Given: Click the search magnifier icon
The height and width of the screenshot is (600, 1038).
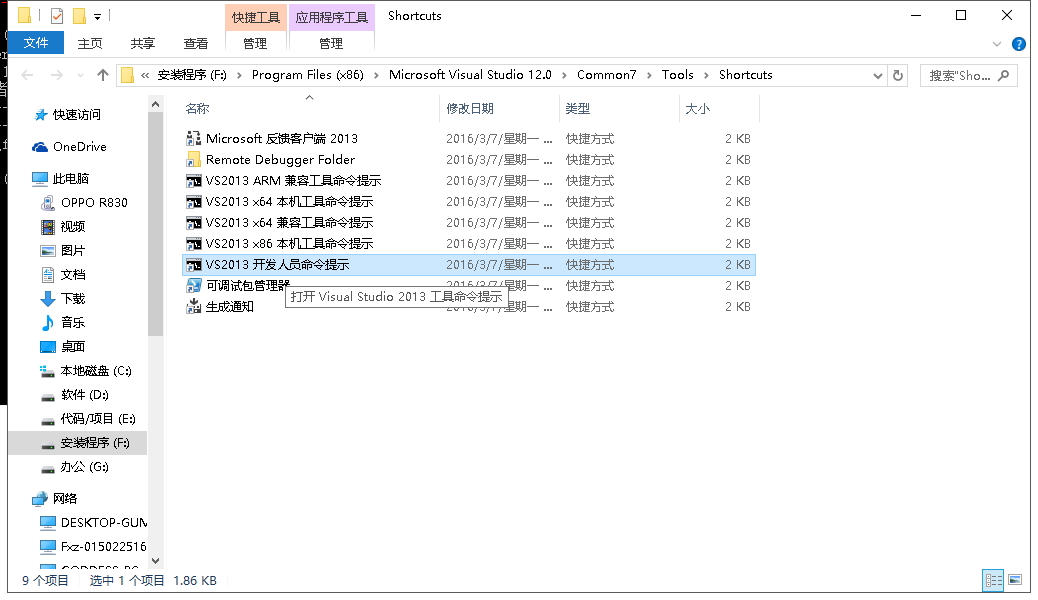Looking at the screenshot, I should 1004,75.
